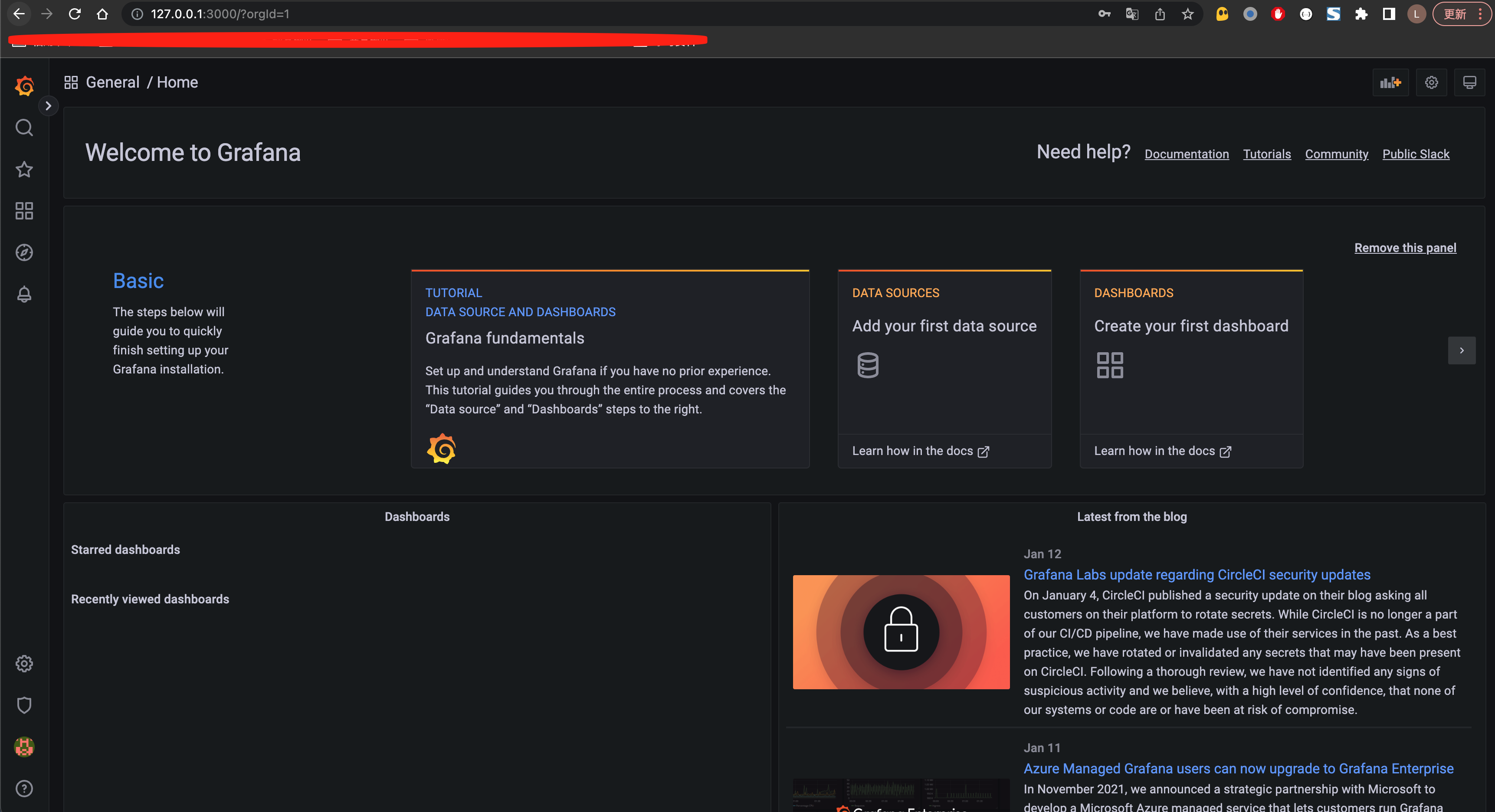Click Add your first data source
This screenshot has height=812, width=1495.
(944, 326)
